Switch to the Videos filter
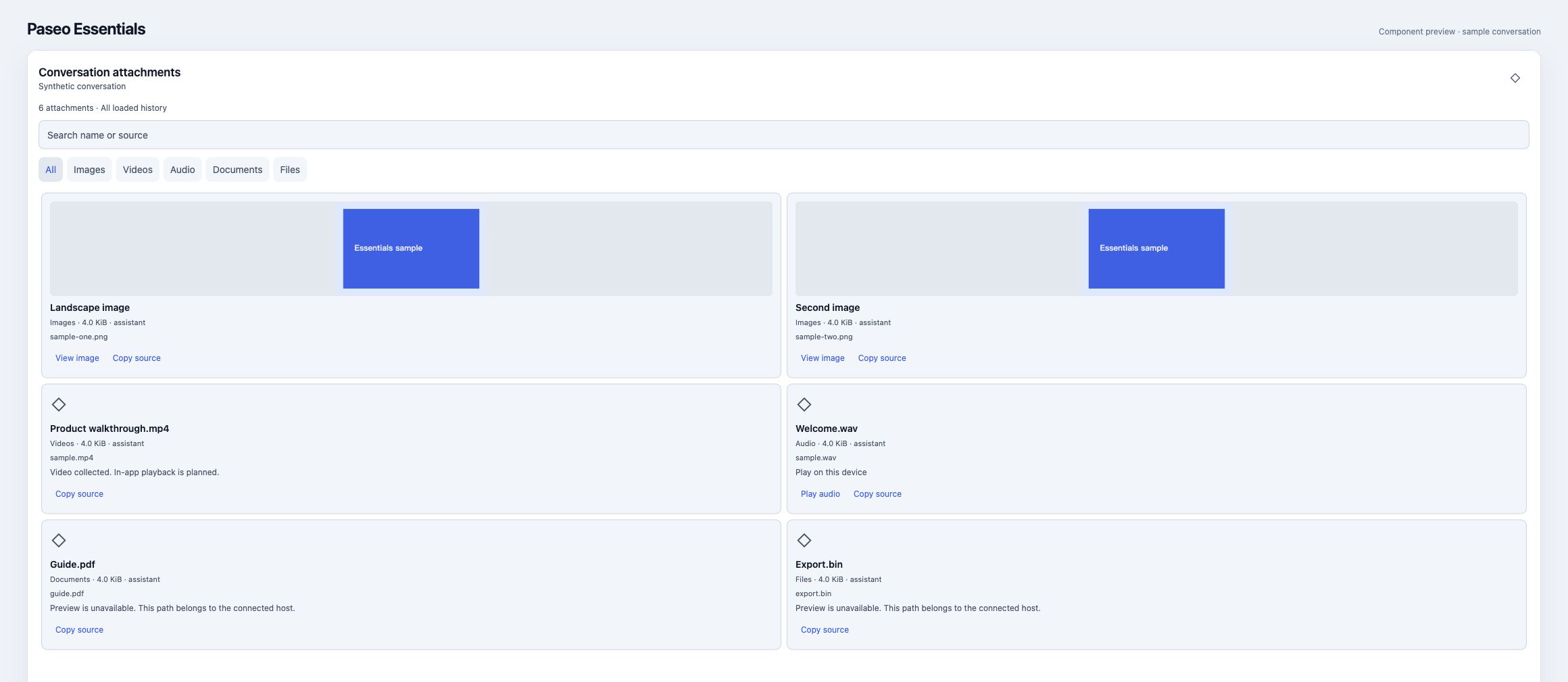Screen dimensions: 1568x682 click(x=138, y=170)
